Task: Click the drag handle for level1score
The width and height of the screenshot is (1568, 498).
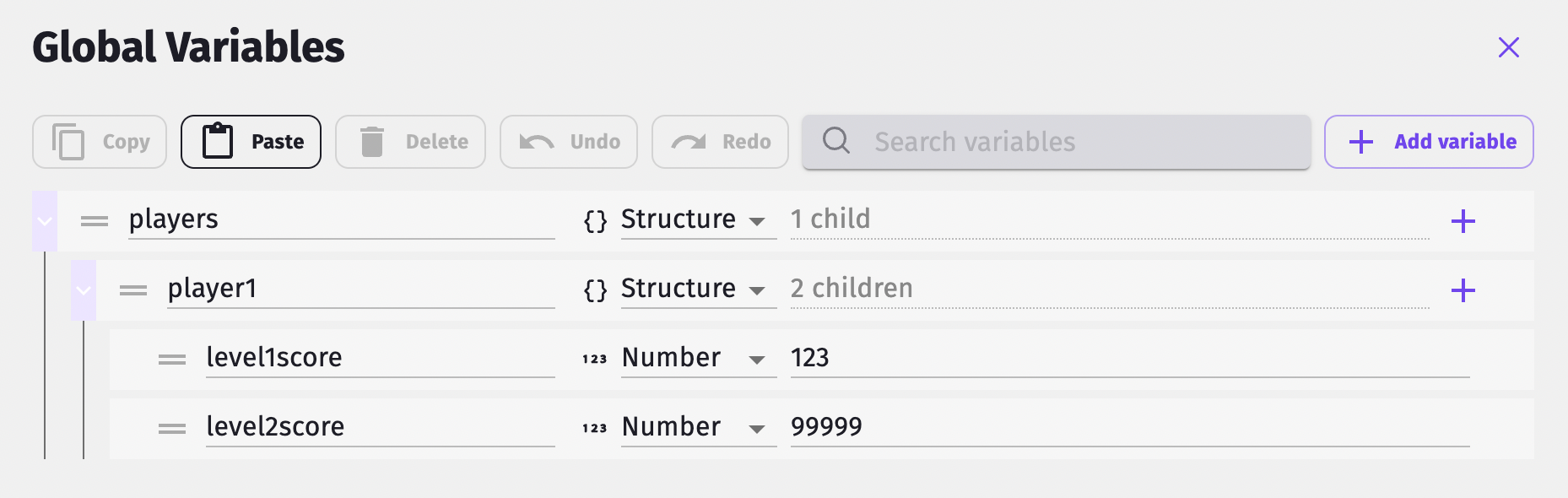Action: pyautogui.click(x=172, y=360)
